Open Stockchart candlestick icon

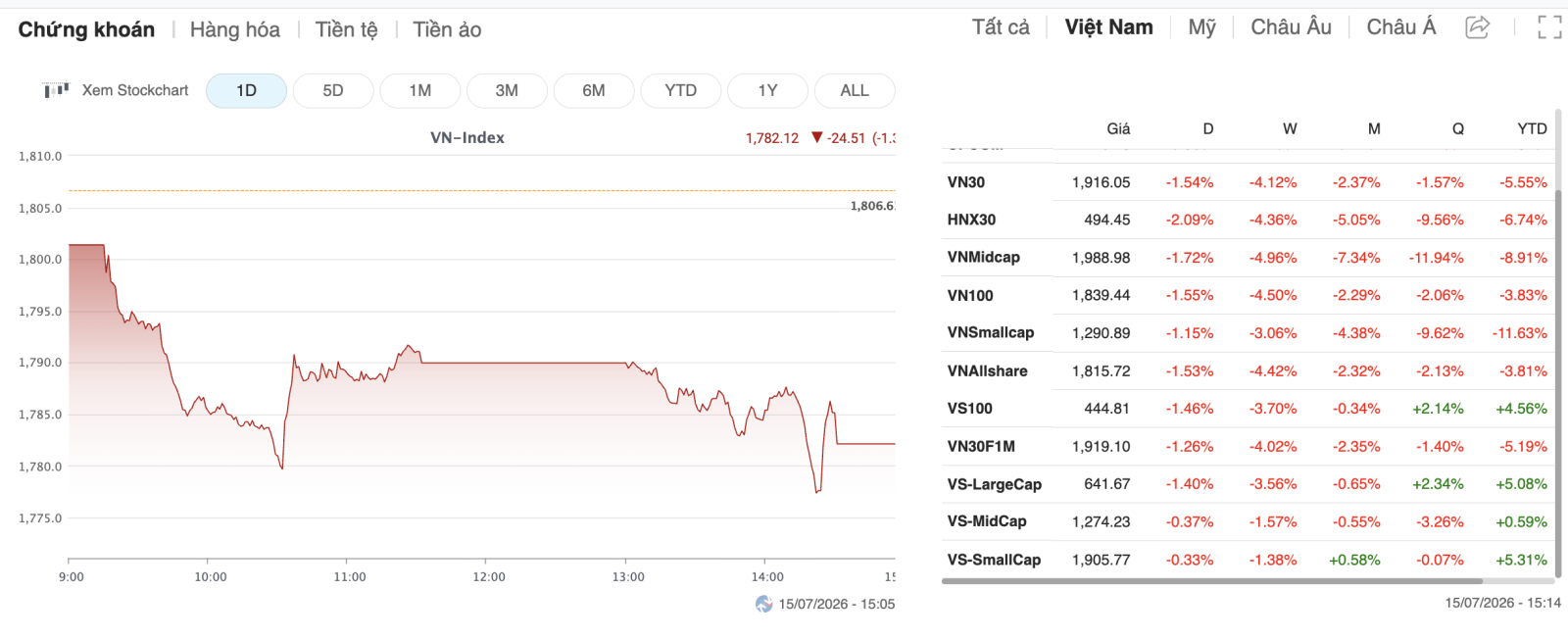pyautogui.click(x=56, y=90)
